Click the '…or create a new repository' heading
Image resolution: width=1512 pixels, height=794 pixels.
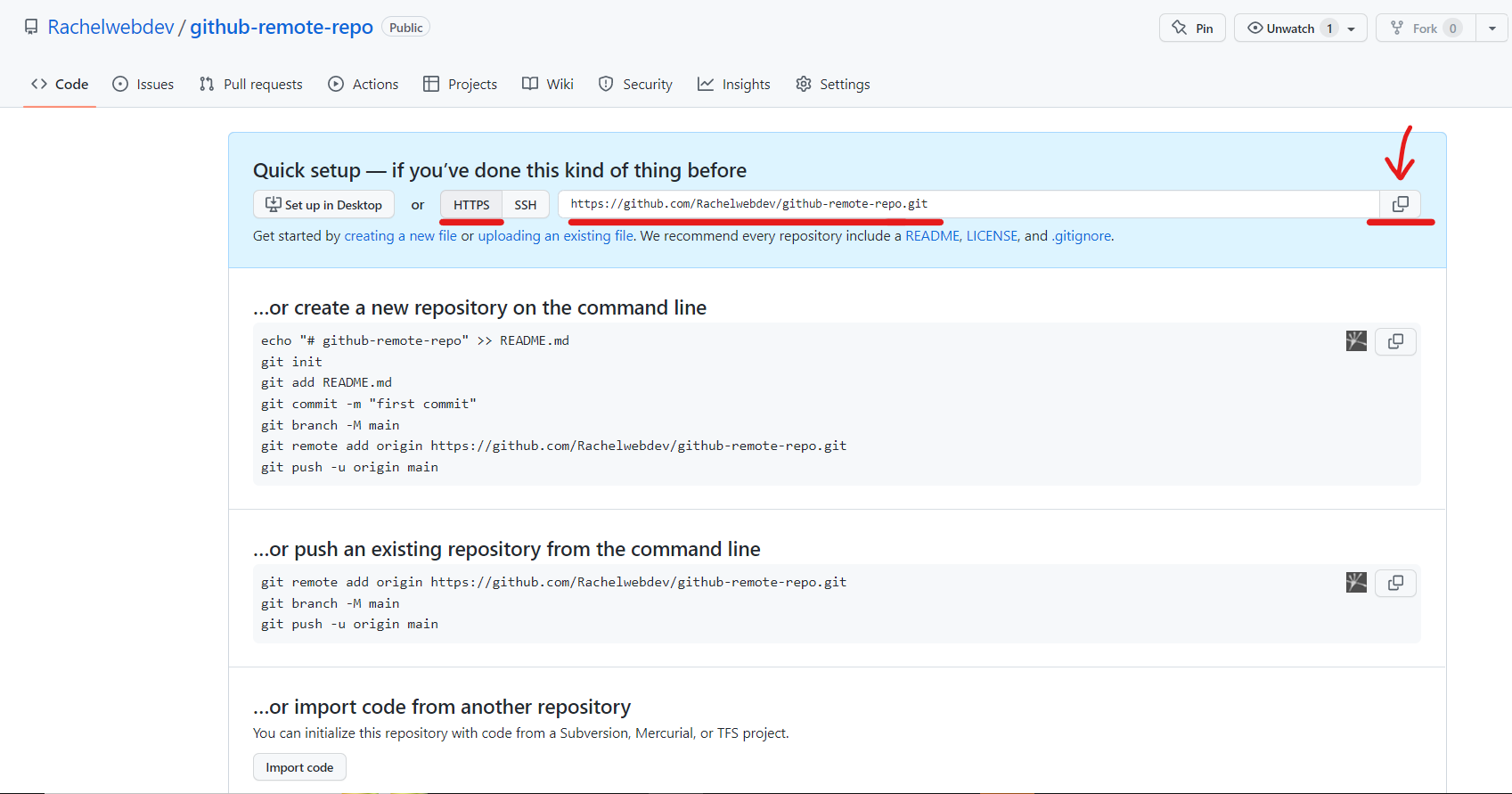click(x=479, y=307)
